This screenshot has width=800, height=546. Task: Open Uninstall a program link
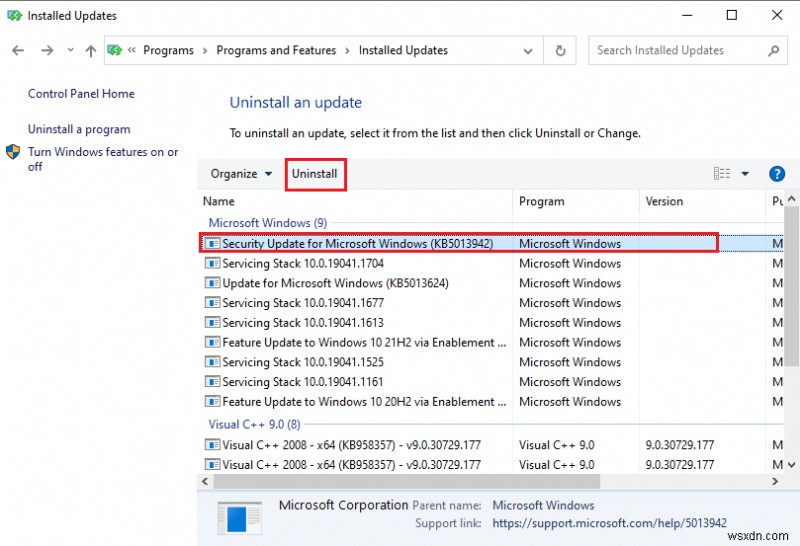coord(79,129)
